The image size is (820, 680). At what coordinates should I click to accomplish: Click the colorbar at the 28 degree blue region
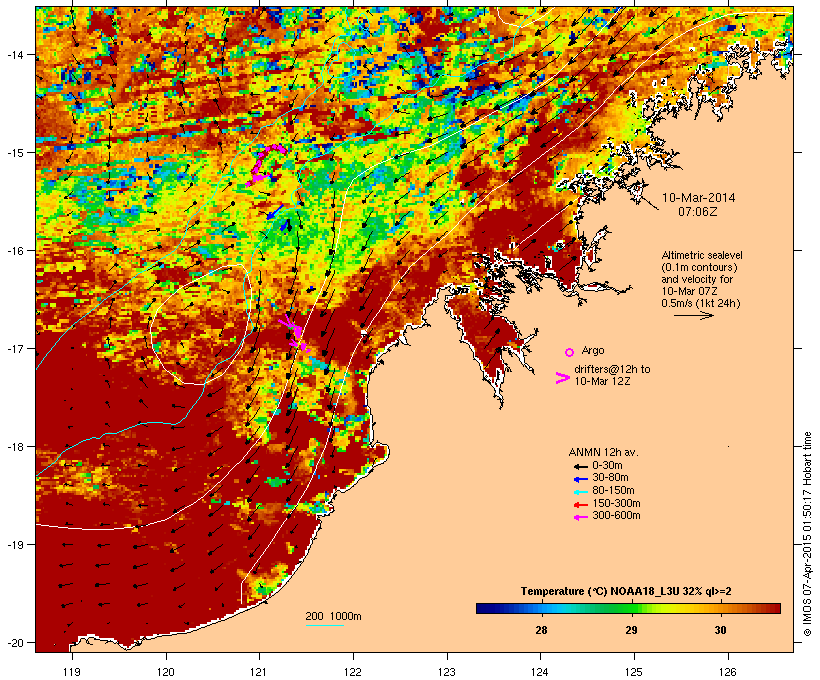[x=541, y=608]
